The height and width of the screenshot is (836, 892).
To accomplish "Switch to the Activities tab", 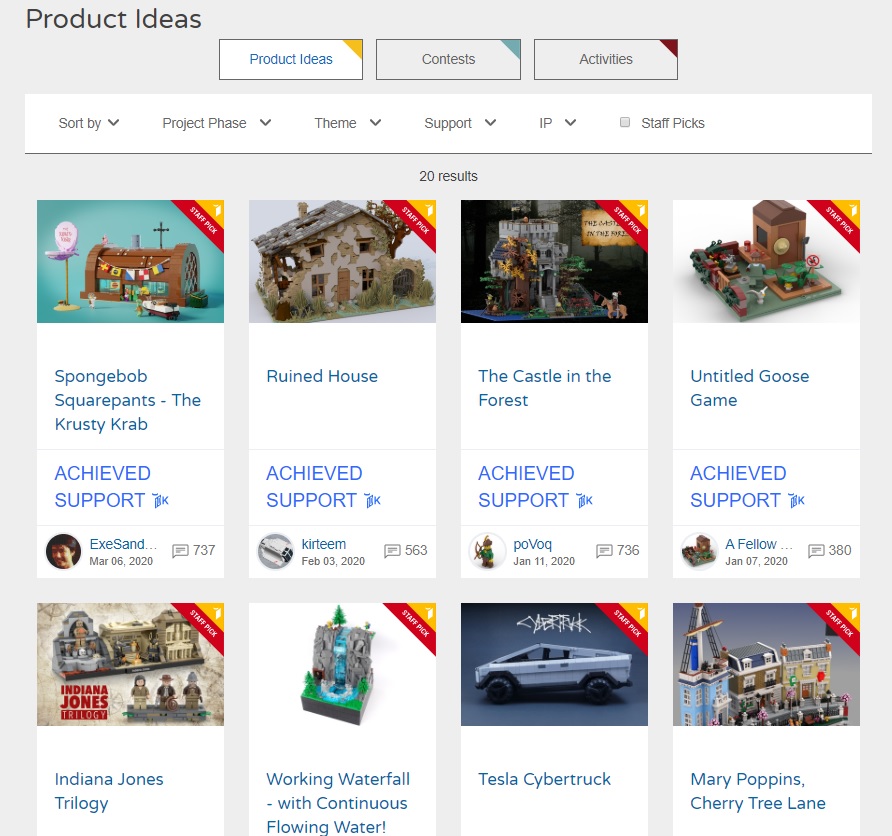I will pos(606,59).
